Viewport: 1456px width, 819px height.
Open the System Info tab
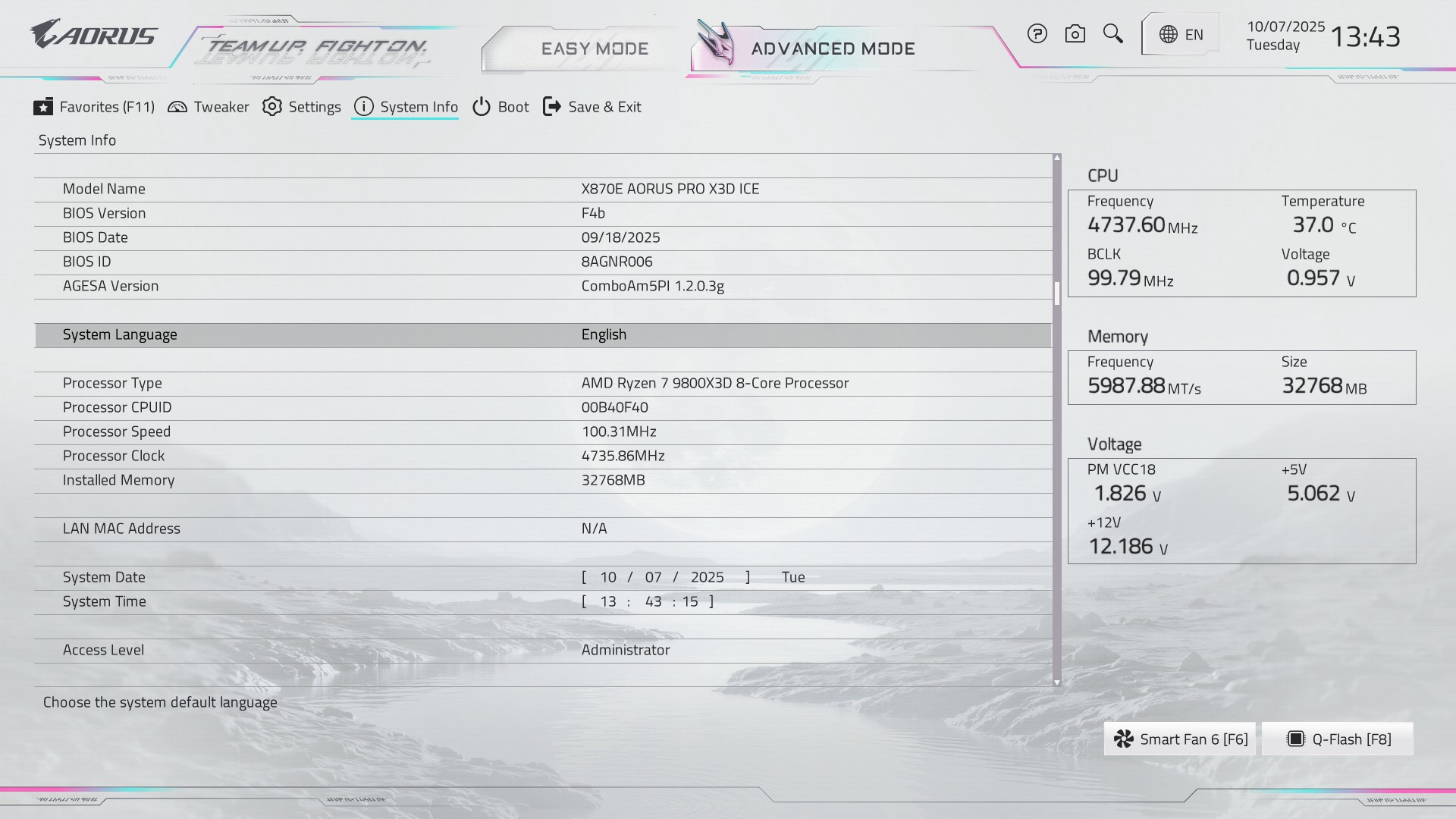pyautogui.click(x=418, y=107)
